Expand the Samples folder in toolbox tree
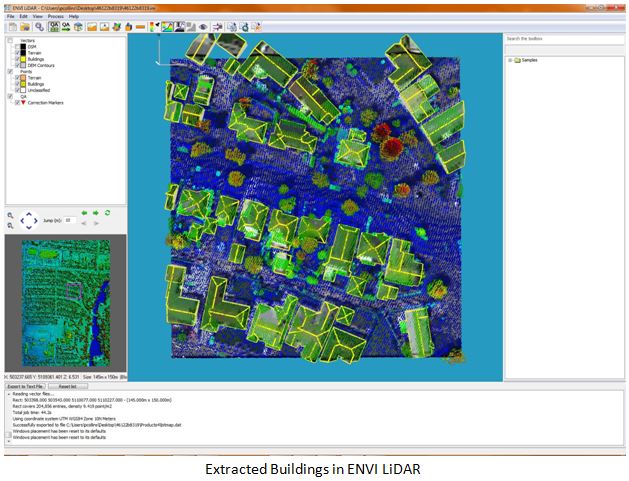Screen dimensions: 629x481 coord(511,60)
